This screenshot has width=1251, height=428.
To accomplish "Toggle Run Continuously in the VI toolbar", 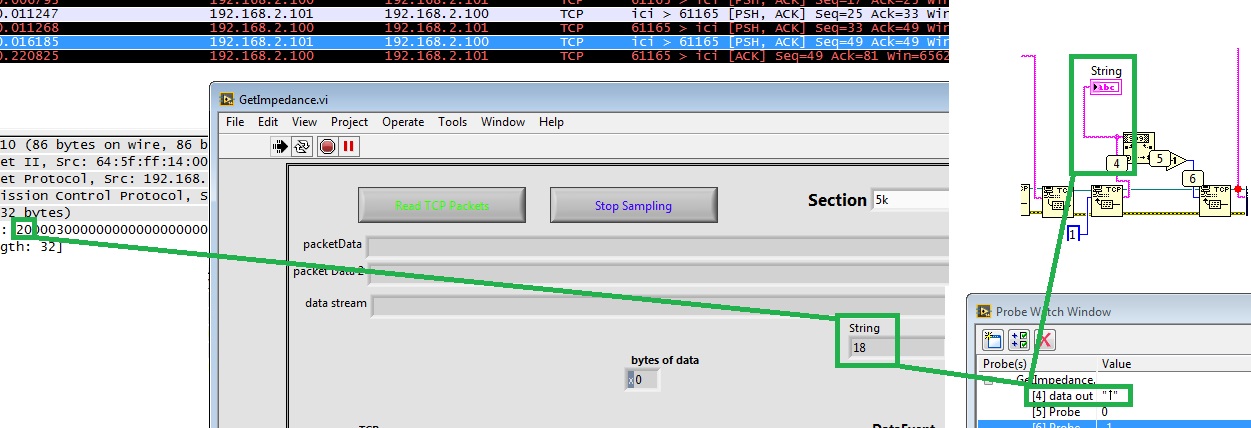I will coord(302,146).
